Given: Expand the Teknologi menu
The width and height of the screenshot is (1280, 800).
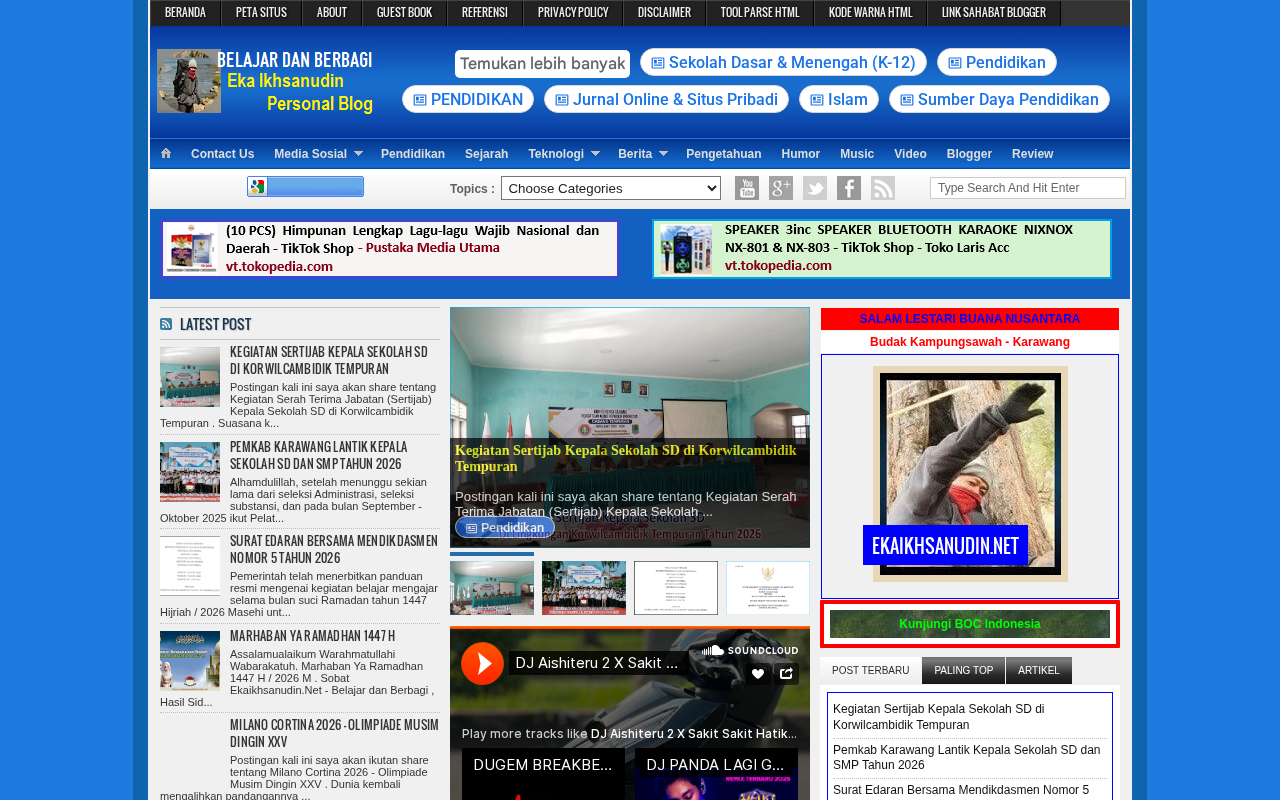Looking at the screenshot, I should pos(563,154).
